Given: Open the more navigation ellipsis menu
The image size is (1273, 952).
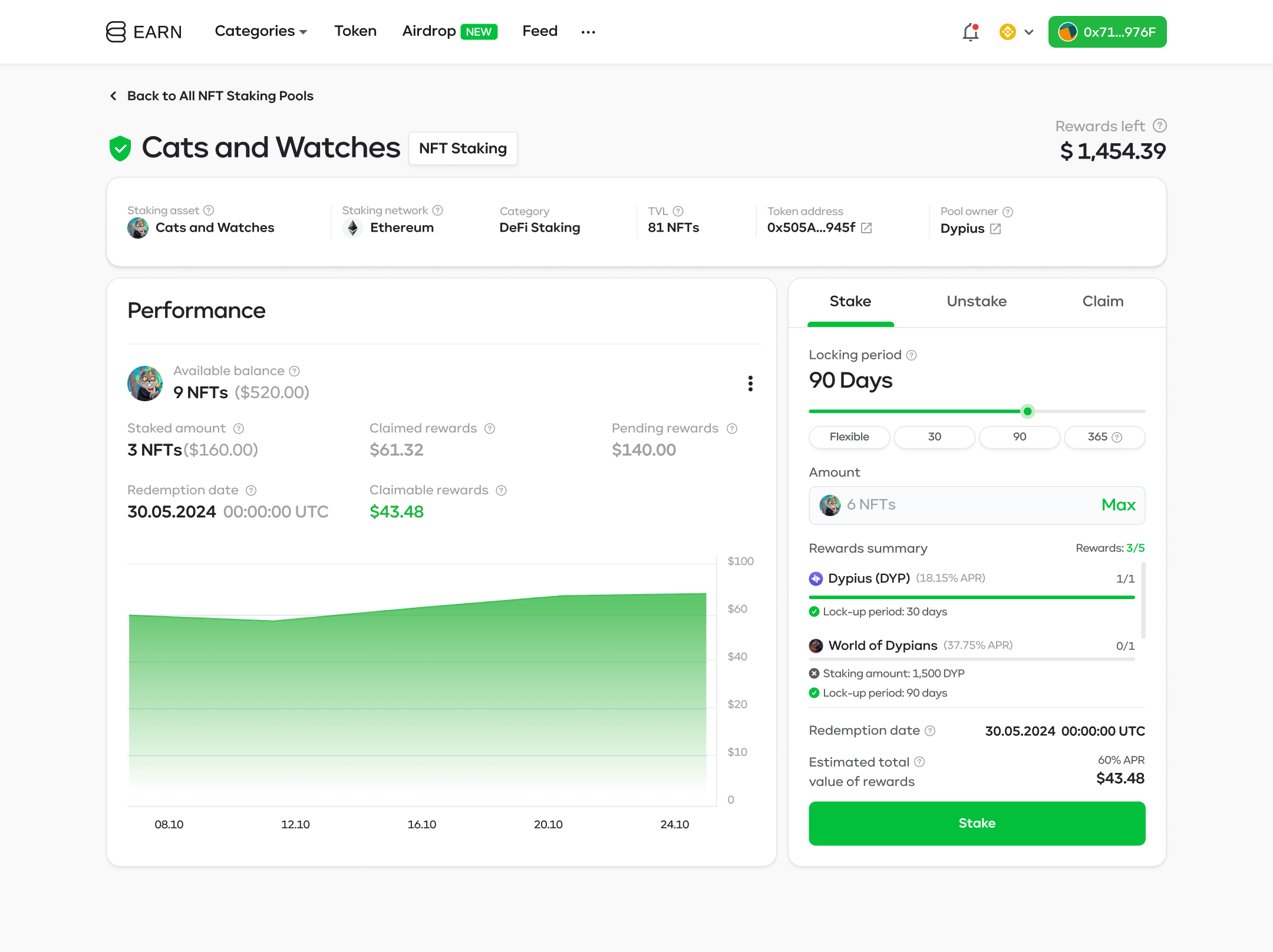Looking at the screenshot, I should point(588,32).
